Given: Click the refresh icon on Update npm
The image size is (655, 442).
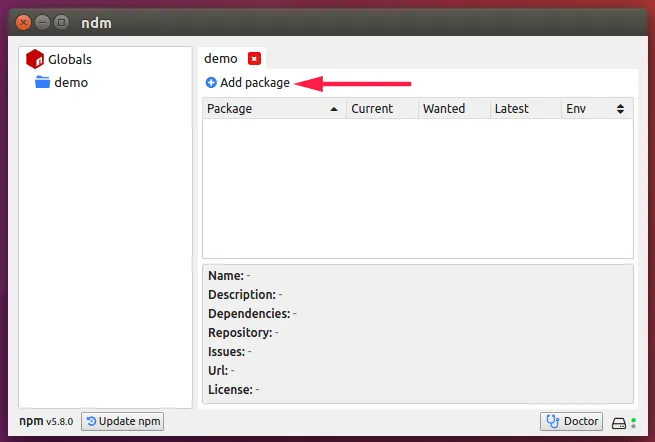Looking at the screenshot, I should point(91,421).
